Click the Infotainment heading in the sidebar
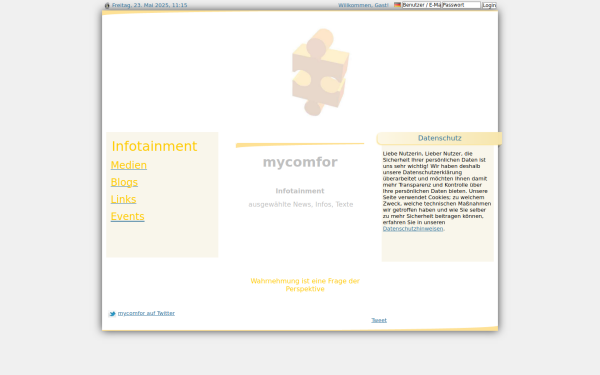The height and width of the screenshot is (375, 600). click(154, 146)
